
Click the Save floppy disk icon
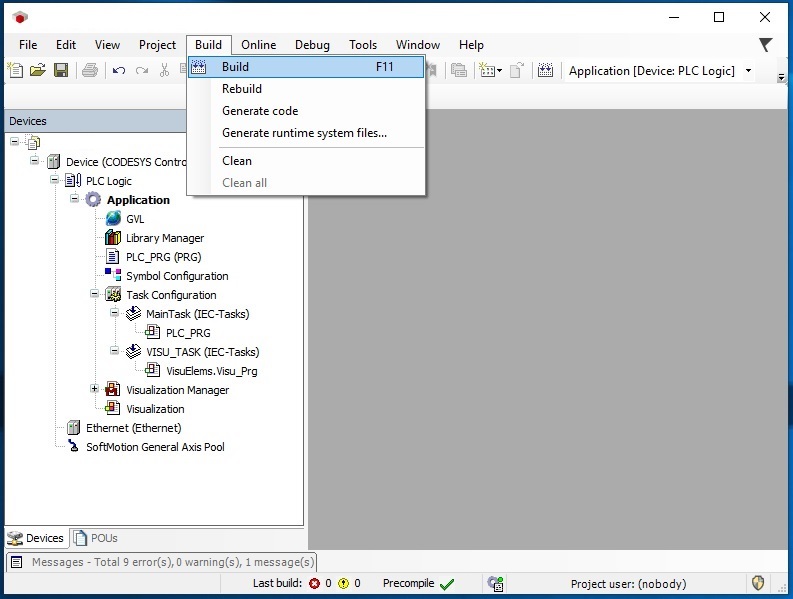coord(61,70)
